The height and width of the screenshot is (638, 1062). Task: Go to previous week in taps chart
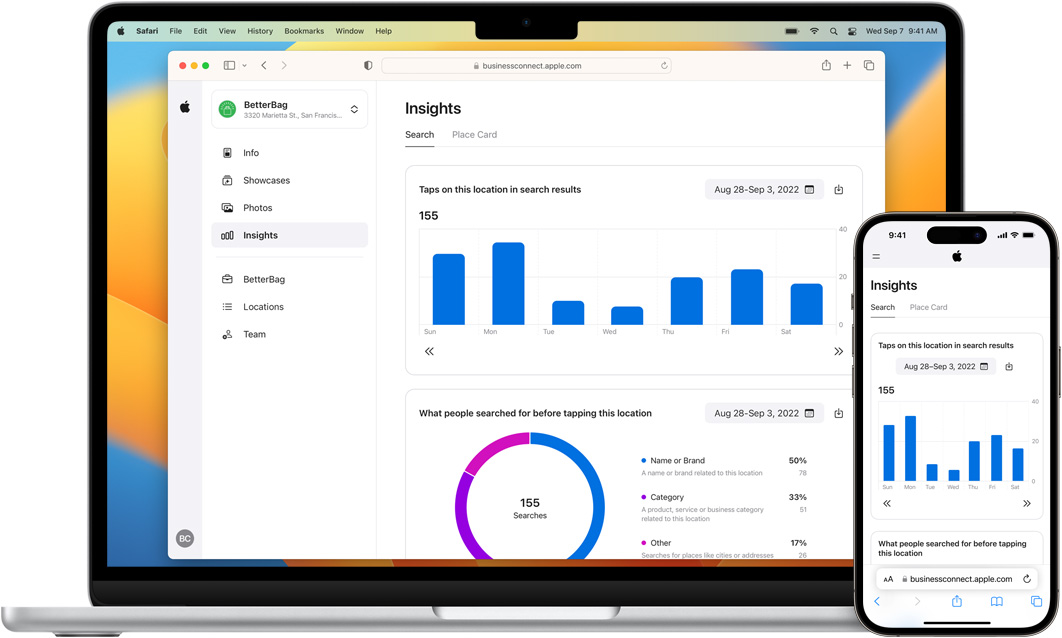429,352
